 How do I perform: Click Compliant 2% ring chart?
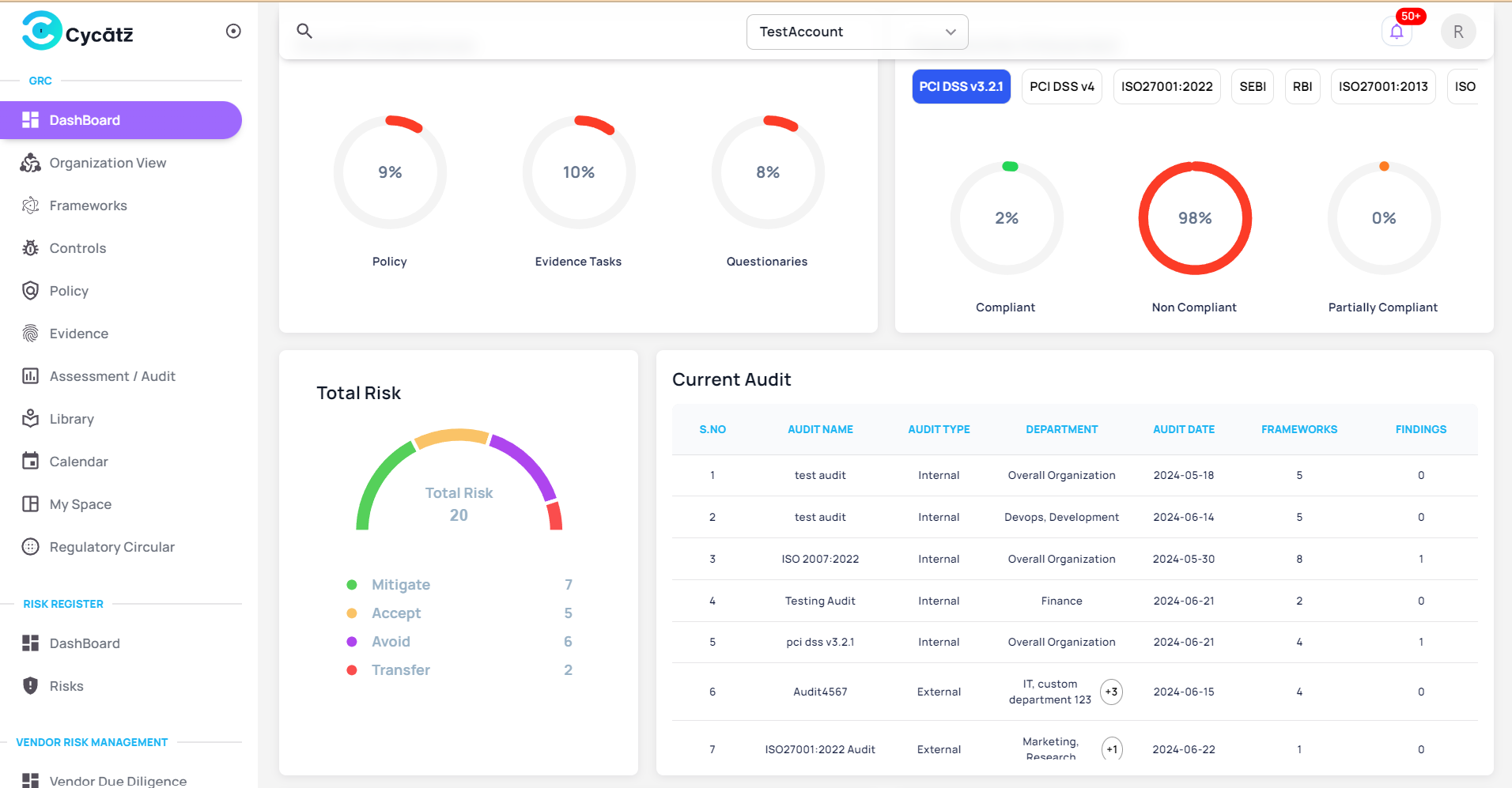(1007, 218)
